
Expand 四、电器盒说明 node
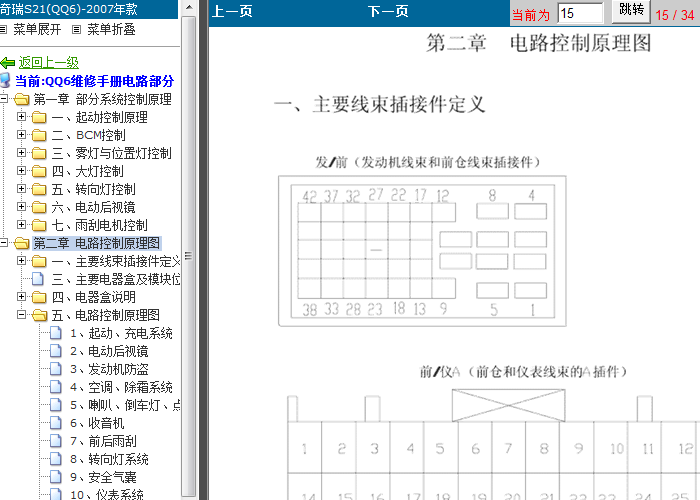coord(21,296)
